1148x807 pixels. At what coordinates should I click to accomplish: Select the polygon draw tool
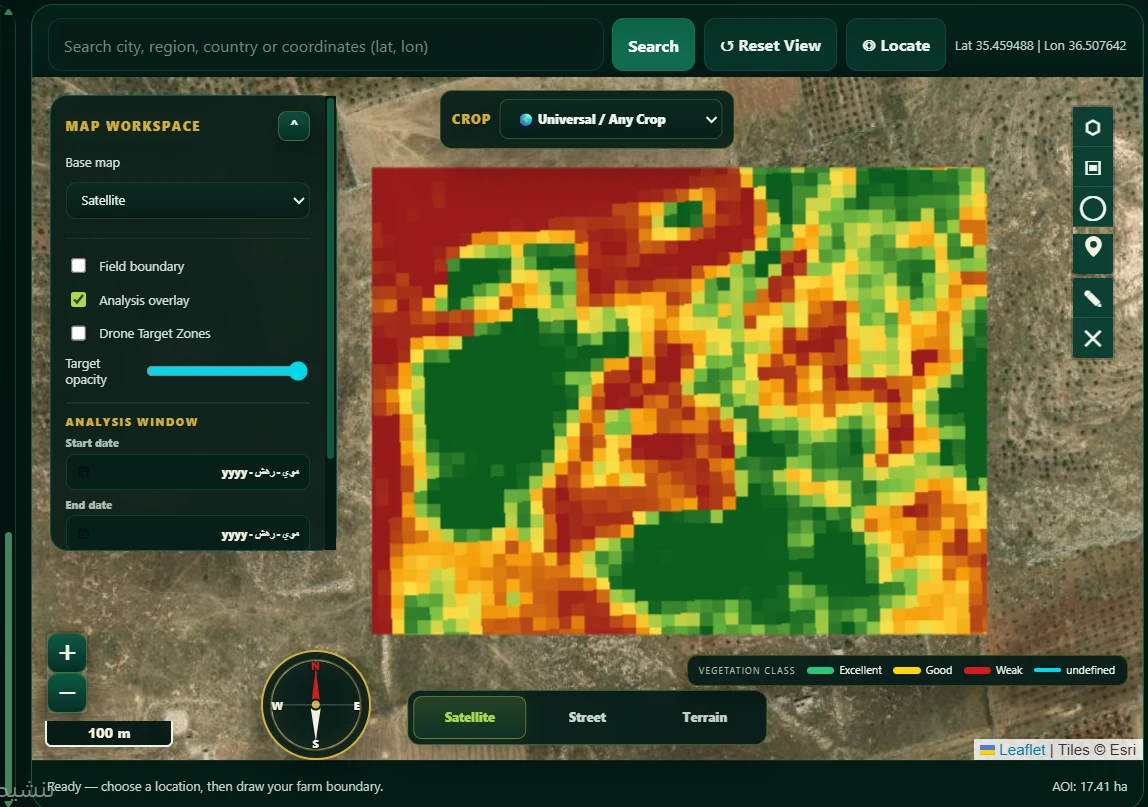point(1092,127)
